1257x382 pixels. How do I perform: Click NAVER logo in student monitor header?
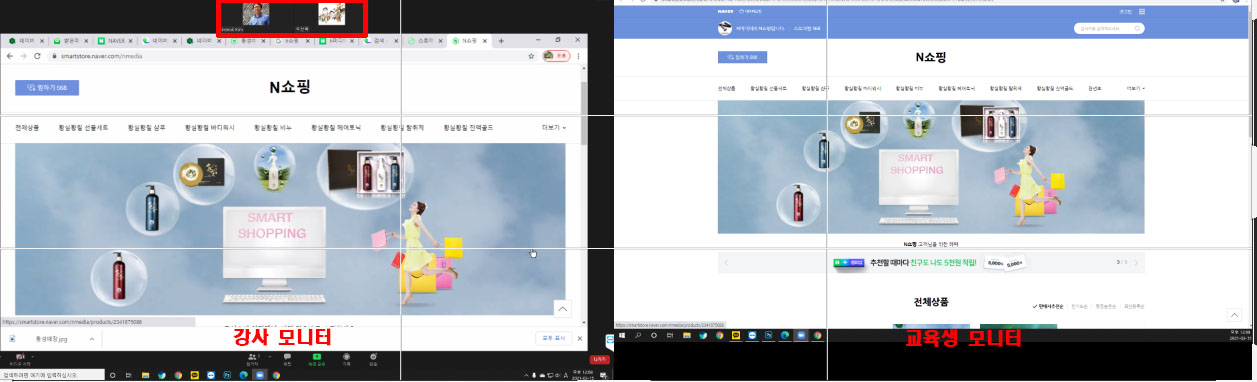coord(725,11)
